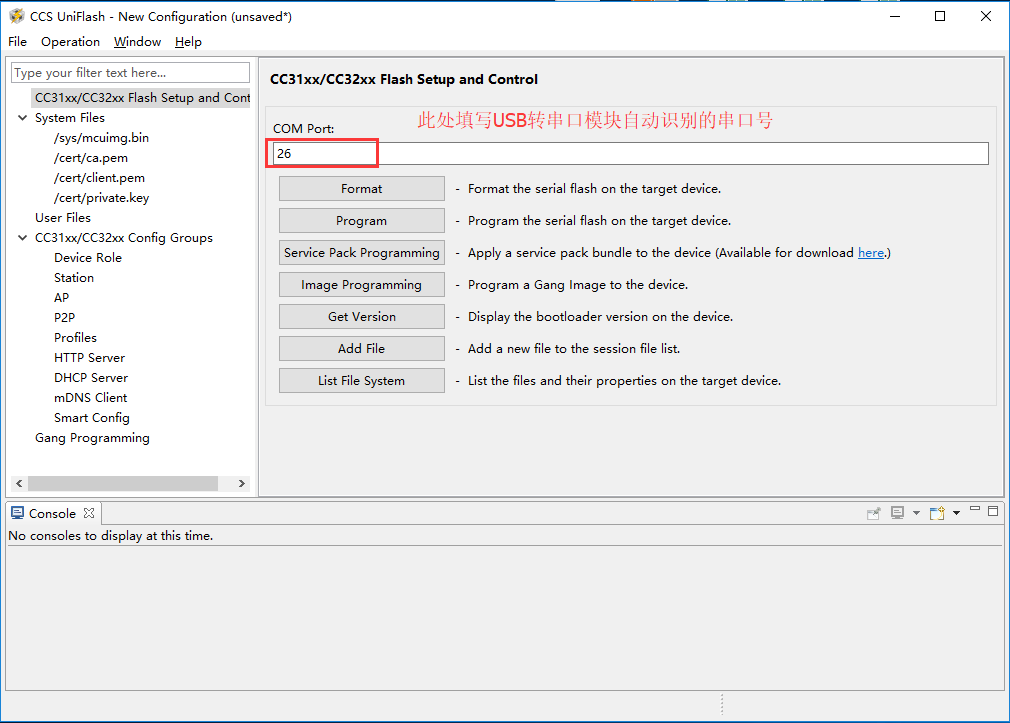
Task: Select P2P config group
Action: tap(64, 318)
